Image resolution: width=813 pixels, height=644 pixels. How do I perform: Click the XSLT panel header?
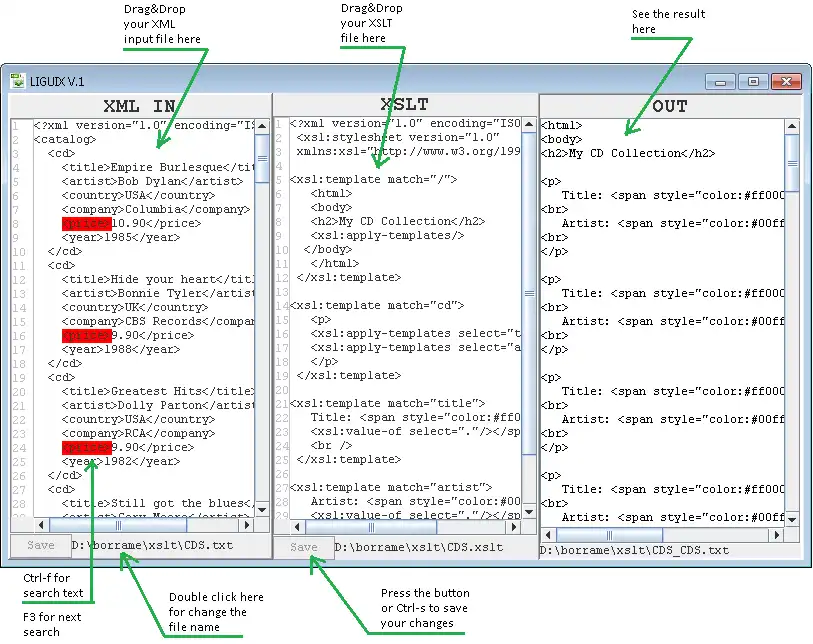[x=405, y=104]
